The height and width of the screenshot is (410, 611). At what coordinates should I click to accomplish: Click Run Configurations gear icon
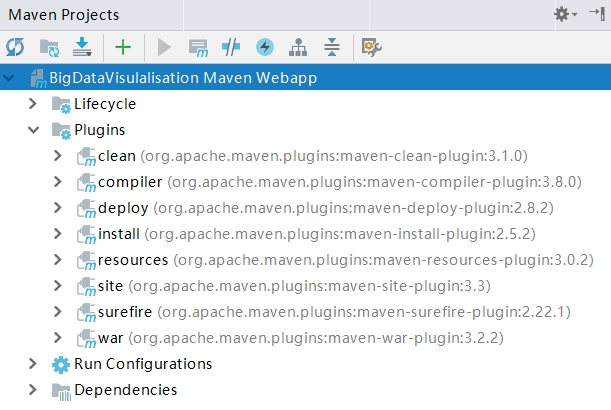(61, 365)
